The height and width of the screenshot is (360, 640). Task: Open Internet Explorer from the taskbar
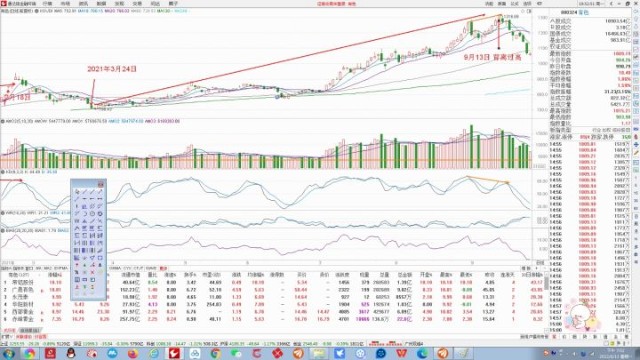(x=154, y=353)
